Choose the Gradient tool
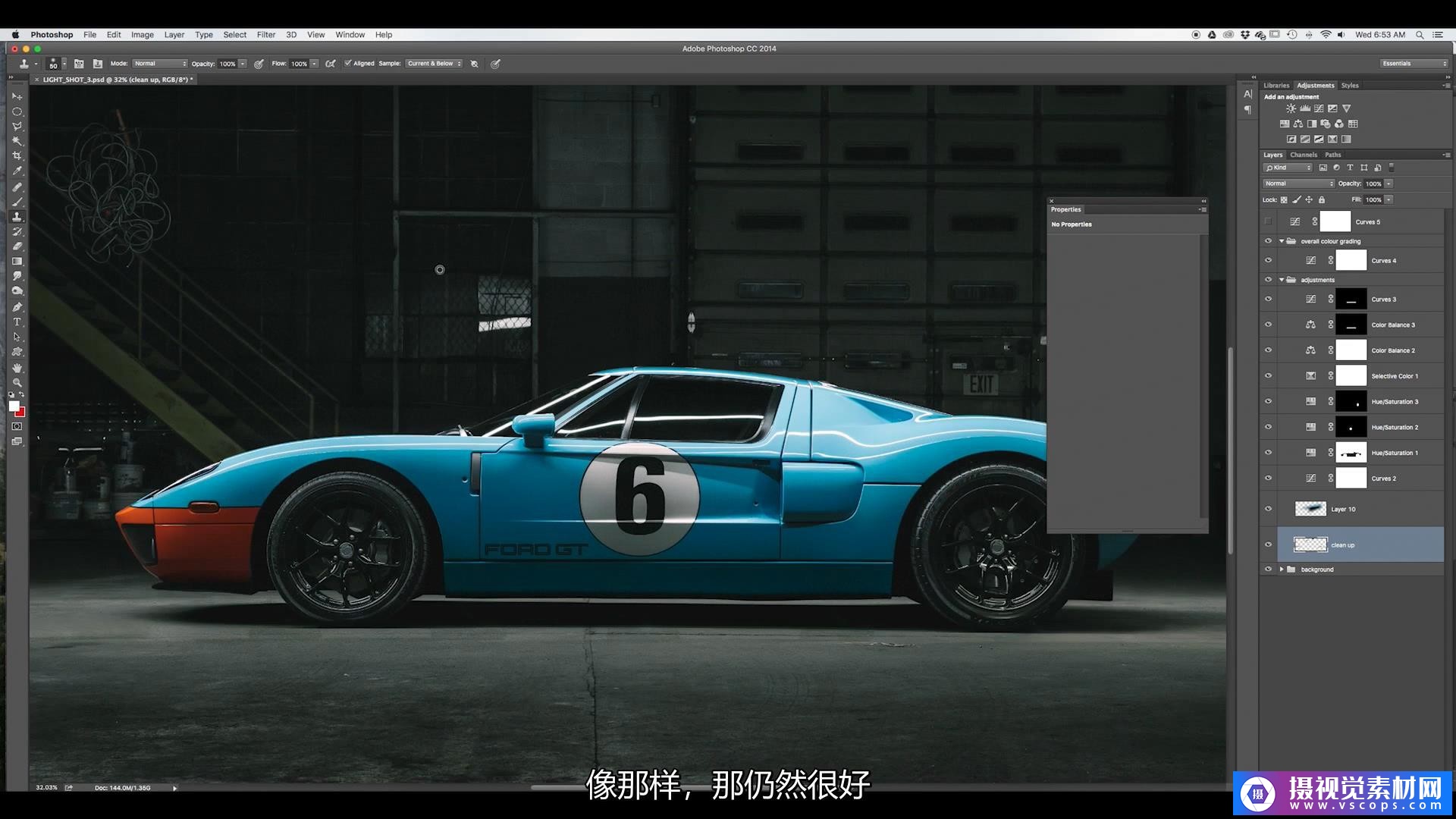This screenshot has height=819, width=1456. pyautogui.click(x=17, y=262)
